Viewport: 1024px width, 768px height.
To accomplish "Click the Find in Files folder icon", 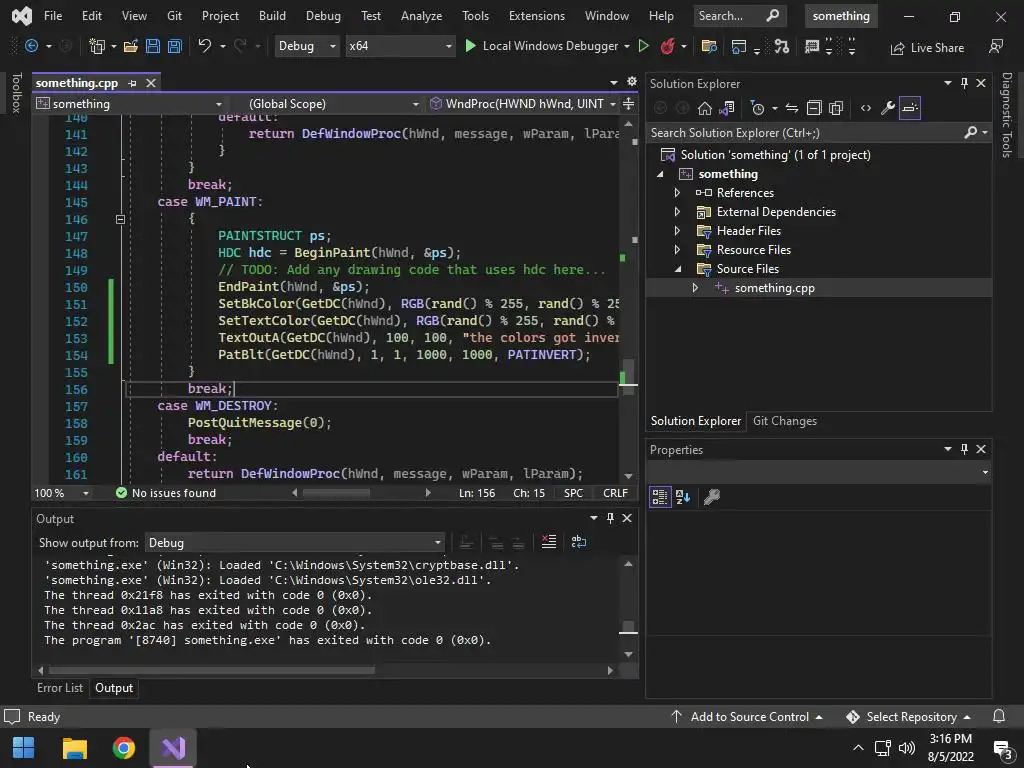I will coord(709,46).
